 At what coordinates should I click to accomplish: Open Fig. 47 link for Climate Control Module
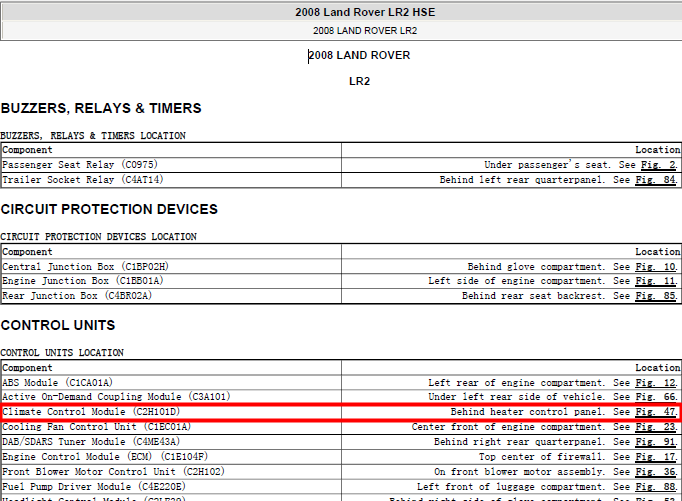click(656, 411)
